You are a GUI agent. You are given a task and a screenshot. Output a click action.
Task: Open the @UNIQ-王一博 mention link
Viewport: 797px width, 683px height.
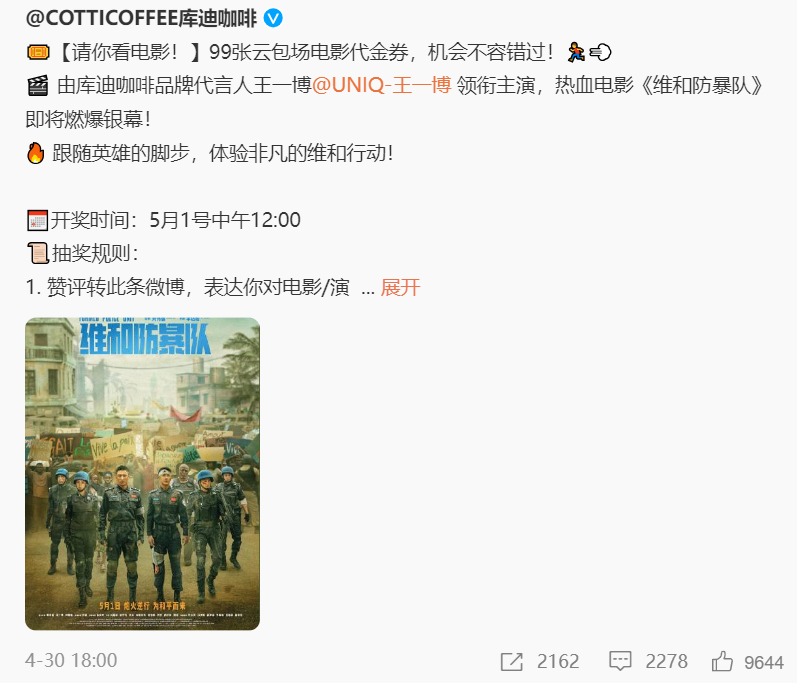point(381,85)
